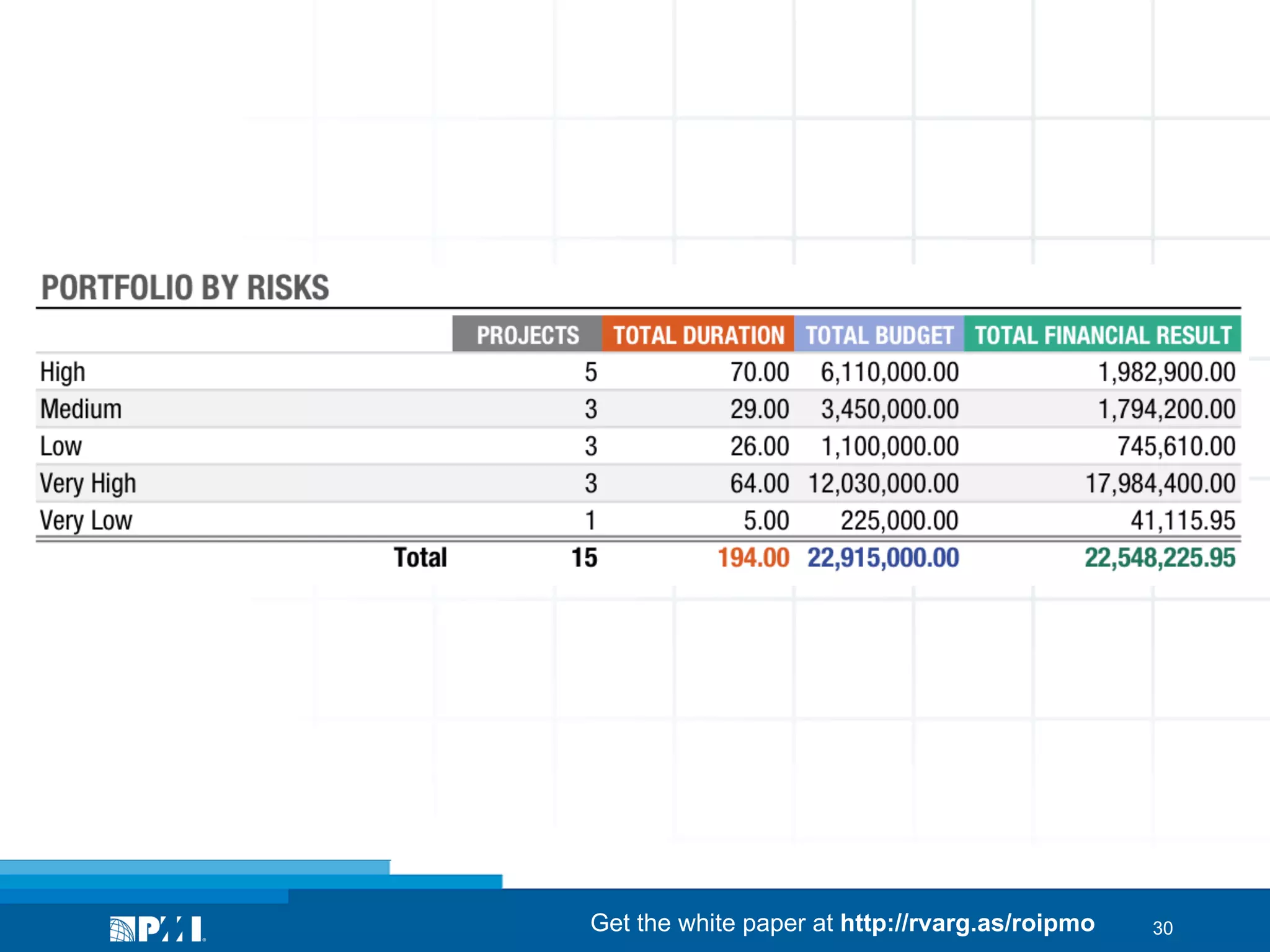
Task: Click total budget value 22,915,000.00
Action: pos(882,558)
